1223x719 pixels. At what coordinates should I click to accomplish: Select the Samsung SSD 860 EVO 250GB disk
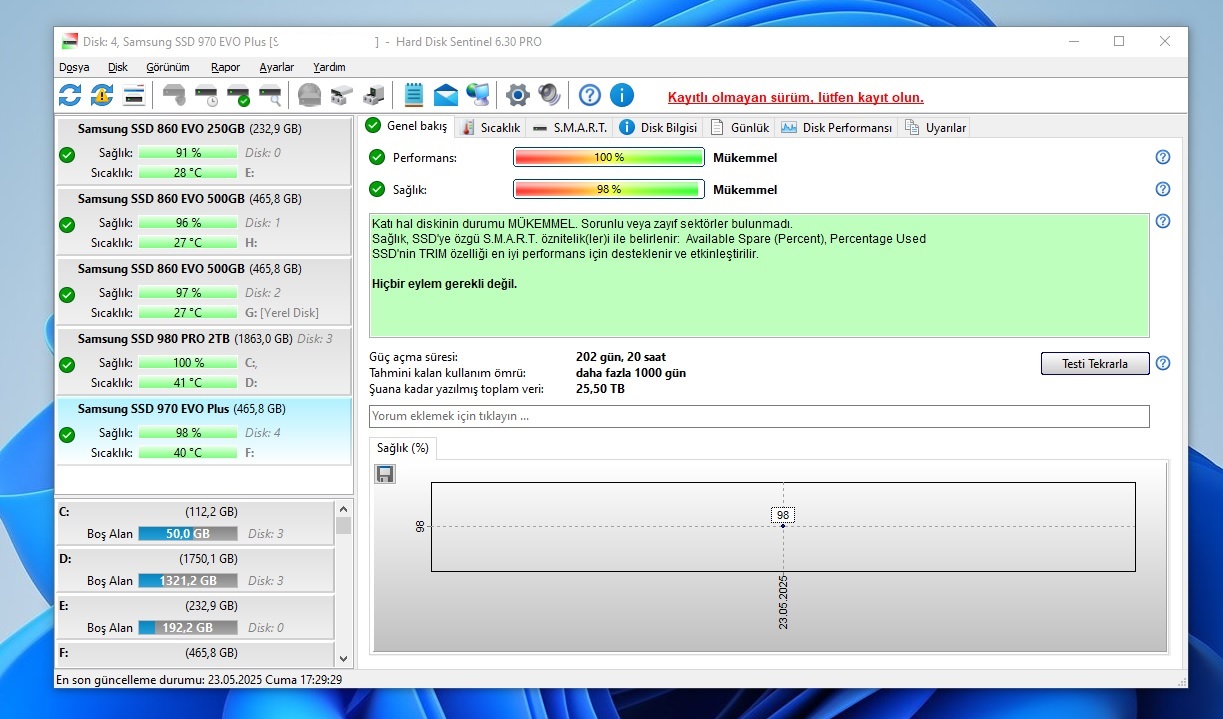(x=204, y=151)
